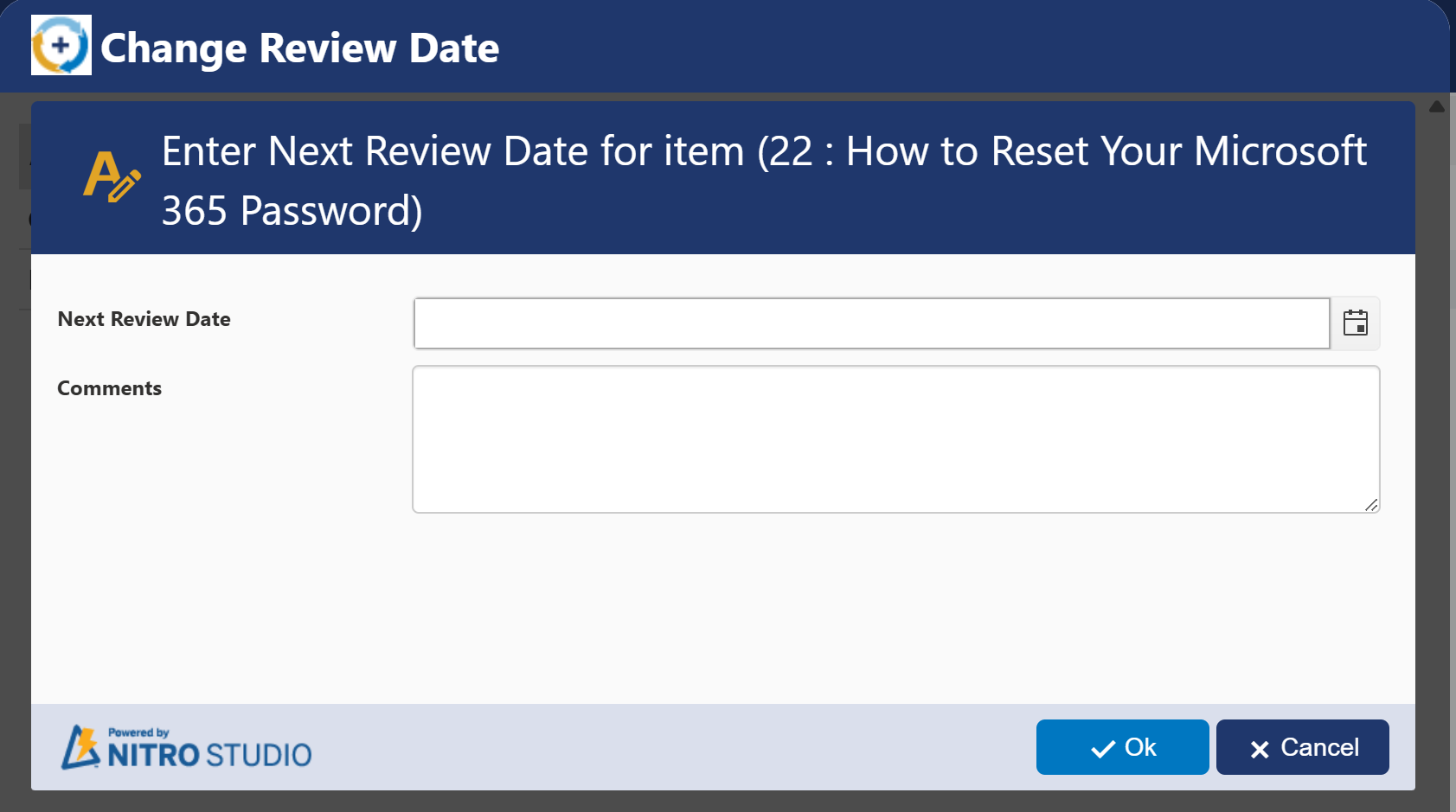
Task: Open the calendar date picker icon
Action: [1355, 323]
